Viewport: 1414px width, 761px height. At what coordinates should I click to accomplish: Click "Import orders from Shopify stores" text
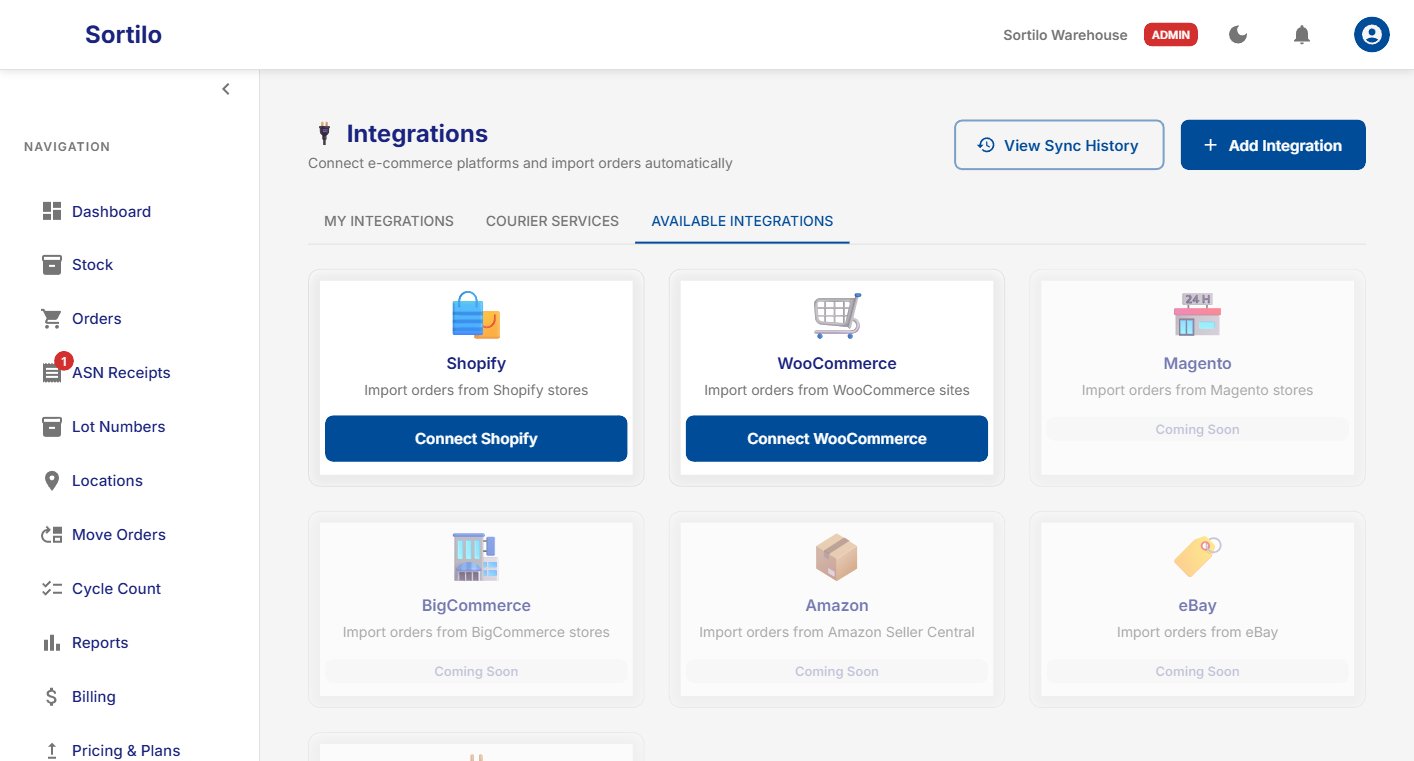476,390
